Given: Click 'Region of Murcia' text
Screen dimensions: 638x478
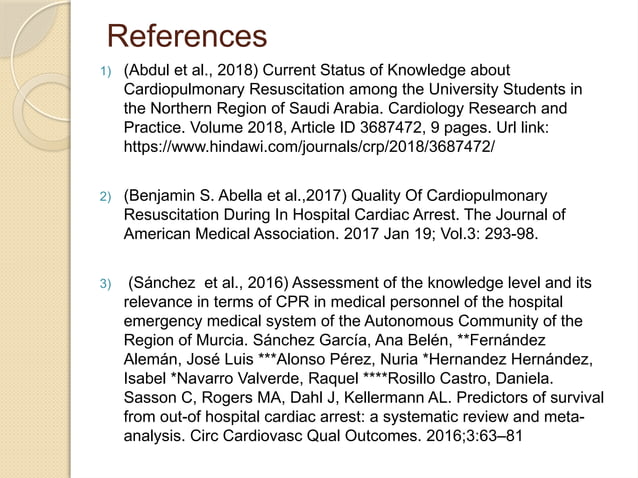Looking at the screenshot, I should [x=185, y=340].
